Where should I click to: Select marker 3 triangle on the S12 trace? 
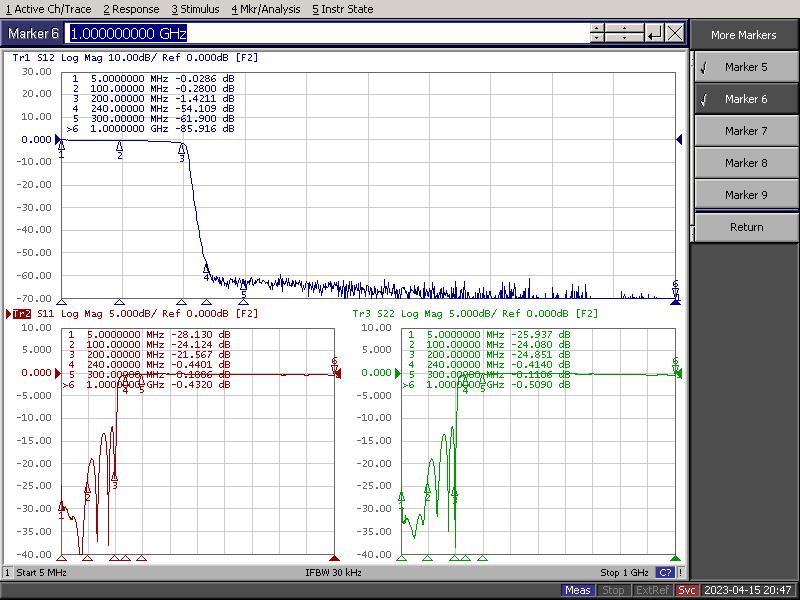(182, 150)
